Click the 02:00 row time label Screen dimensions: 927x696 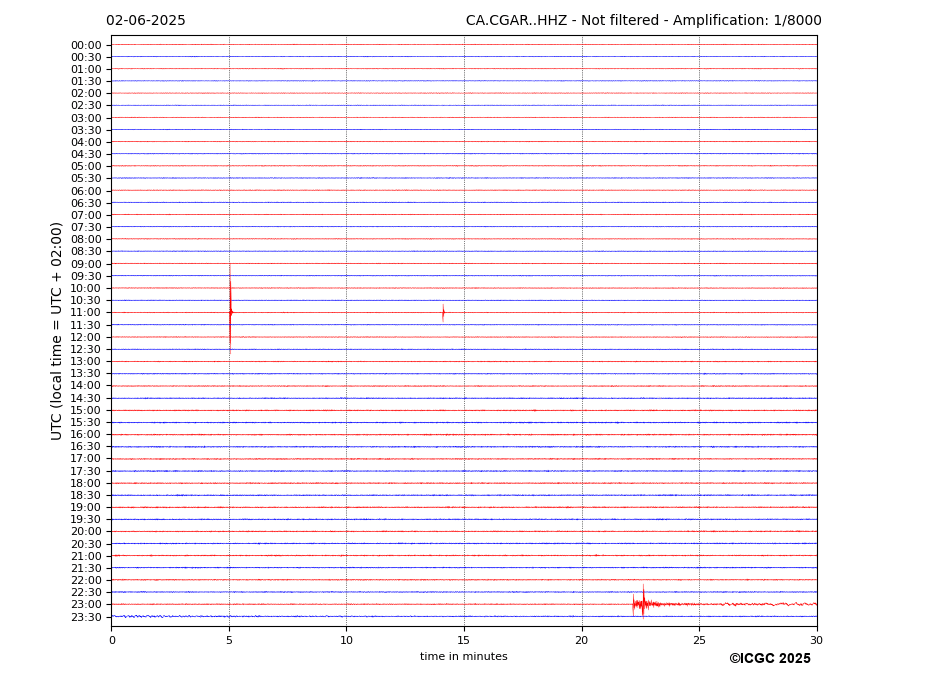coord(86,93)
